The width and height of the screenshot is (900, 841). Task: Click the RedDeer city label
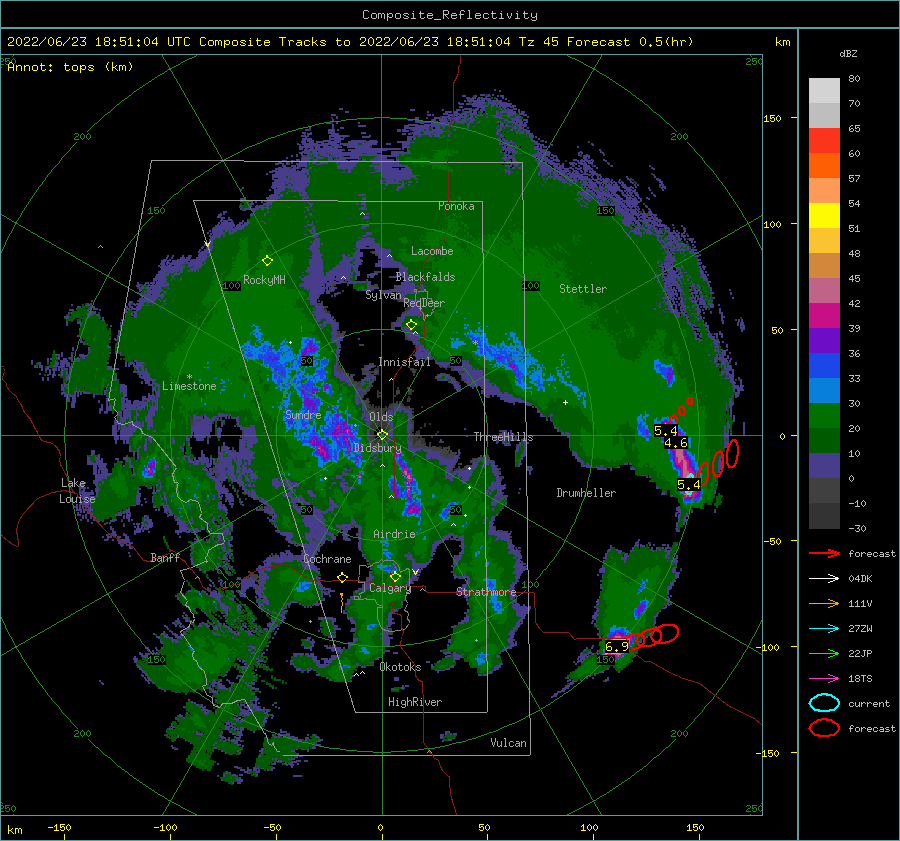coord(424,303)
